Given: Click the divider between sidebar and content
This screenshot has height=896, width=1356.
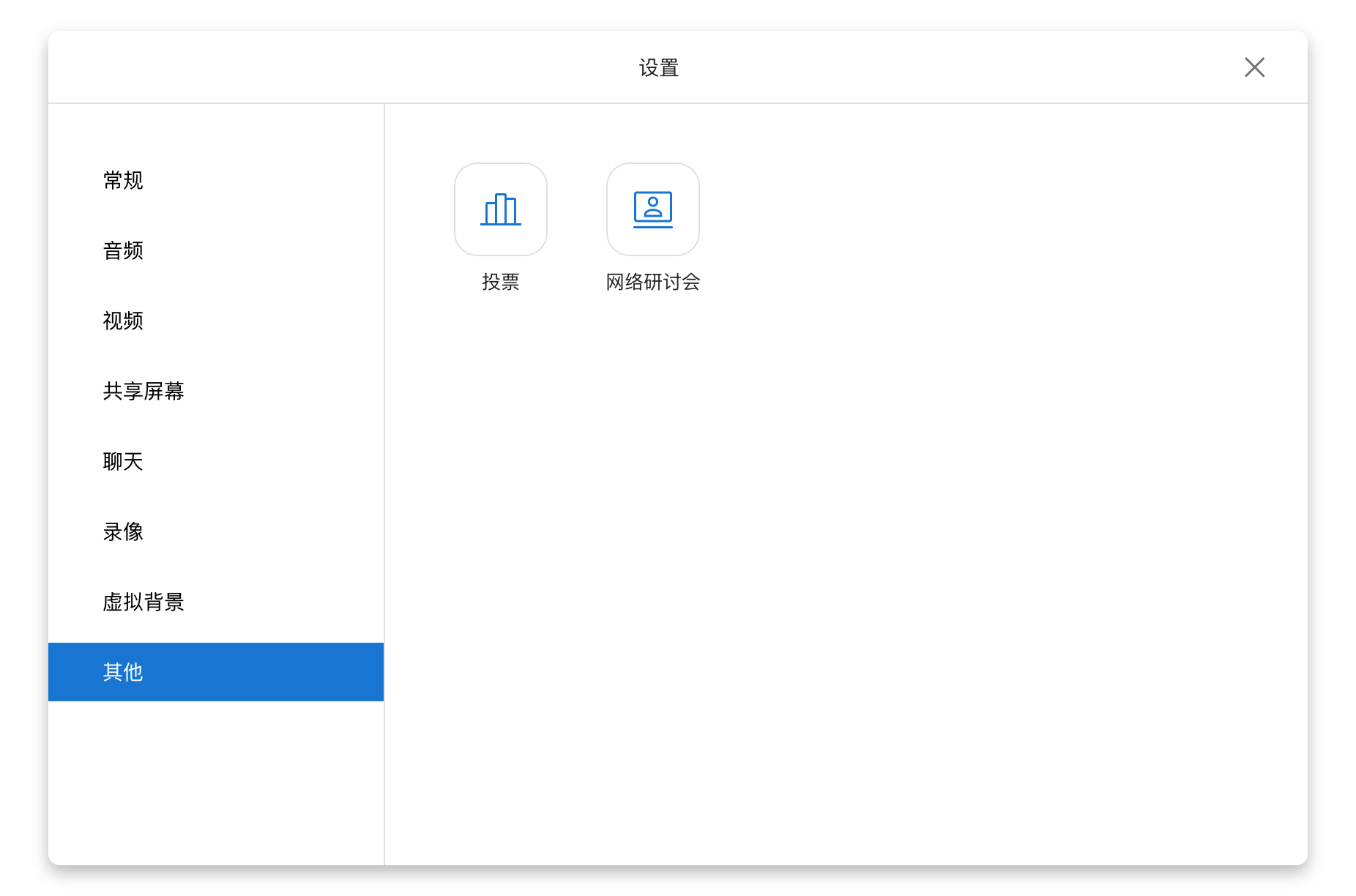Looking at the screenshot, I should [384, 483].
